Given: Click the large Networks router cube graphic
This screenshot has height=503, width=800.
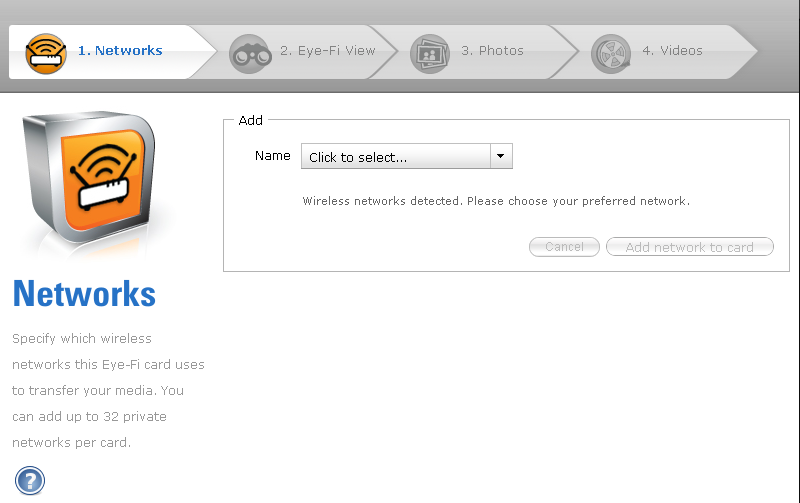Looking at the screenshot, I should (x=89, y=179).
